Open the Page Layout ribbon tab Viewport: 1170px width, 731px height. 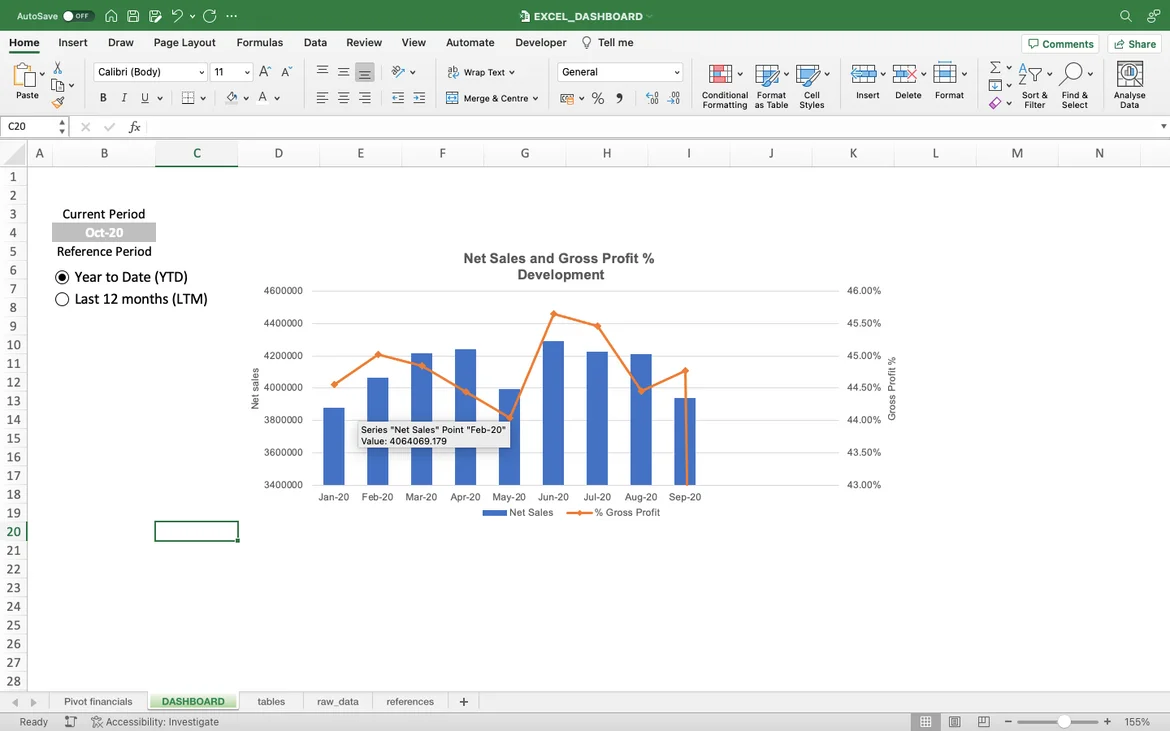pos(184,43)
